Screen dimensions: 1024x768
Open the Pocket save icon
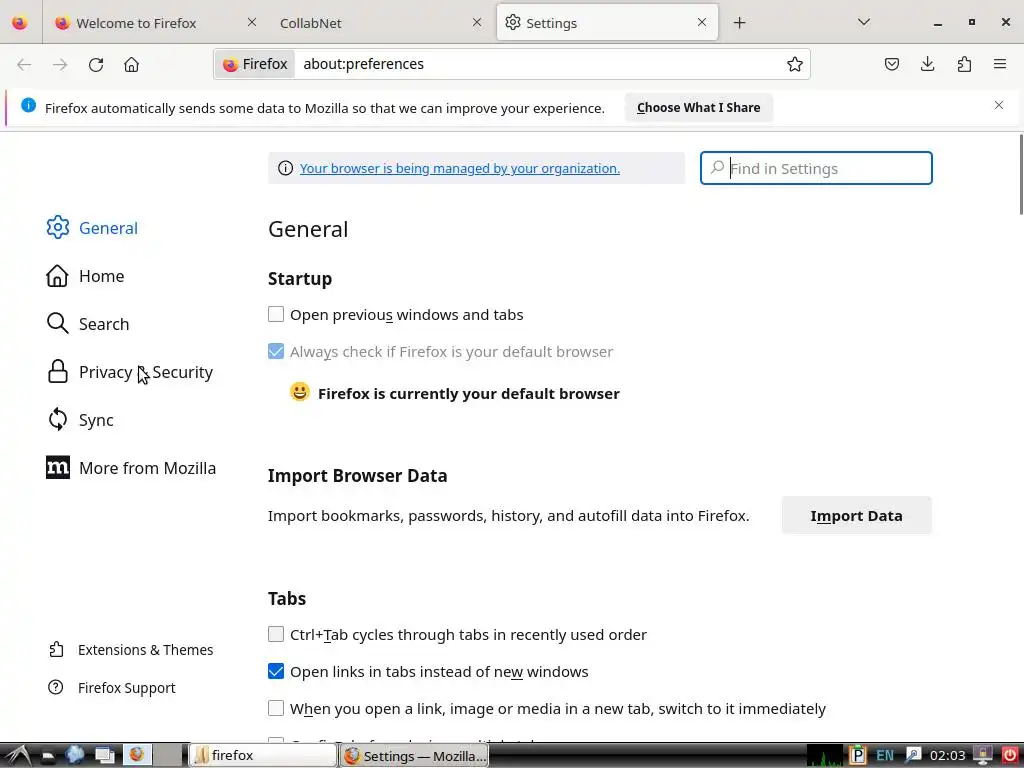pos(891,64)
